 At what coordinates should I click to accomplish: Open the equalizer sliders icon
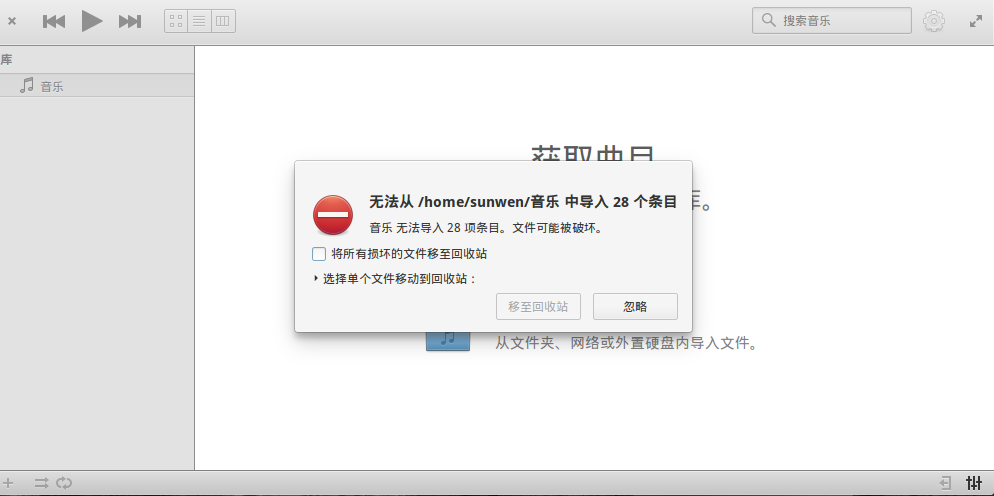coord(974,483)
